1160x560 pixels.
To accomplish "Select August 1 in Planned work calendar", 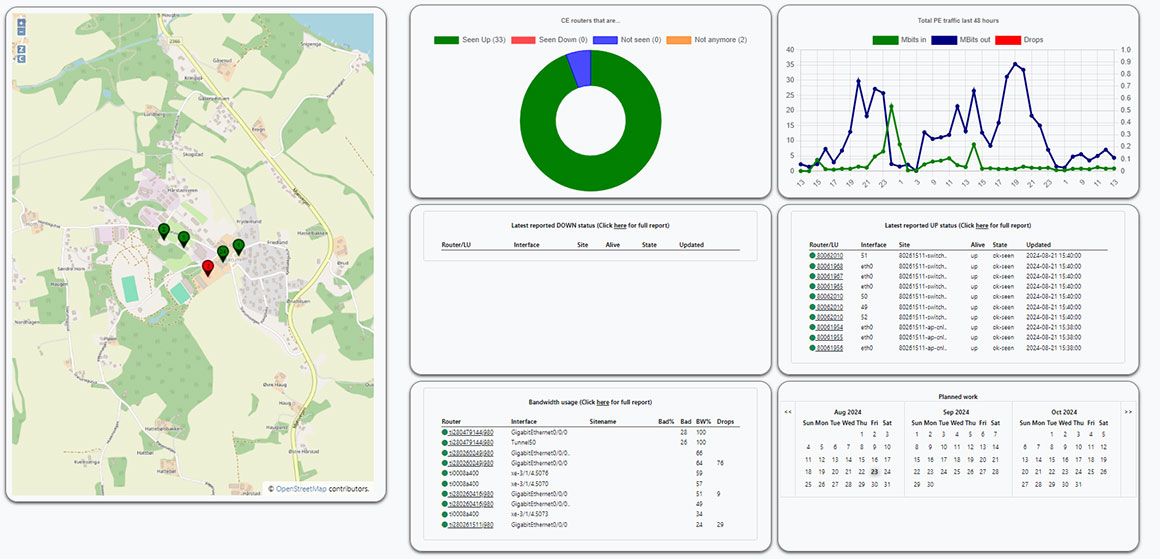I will (x=861, y=434).
